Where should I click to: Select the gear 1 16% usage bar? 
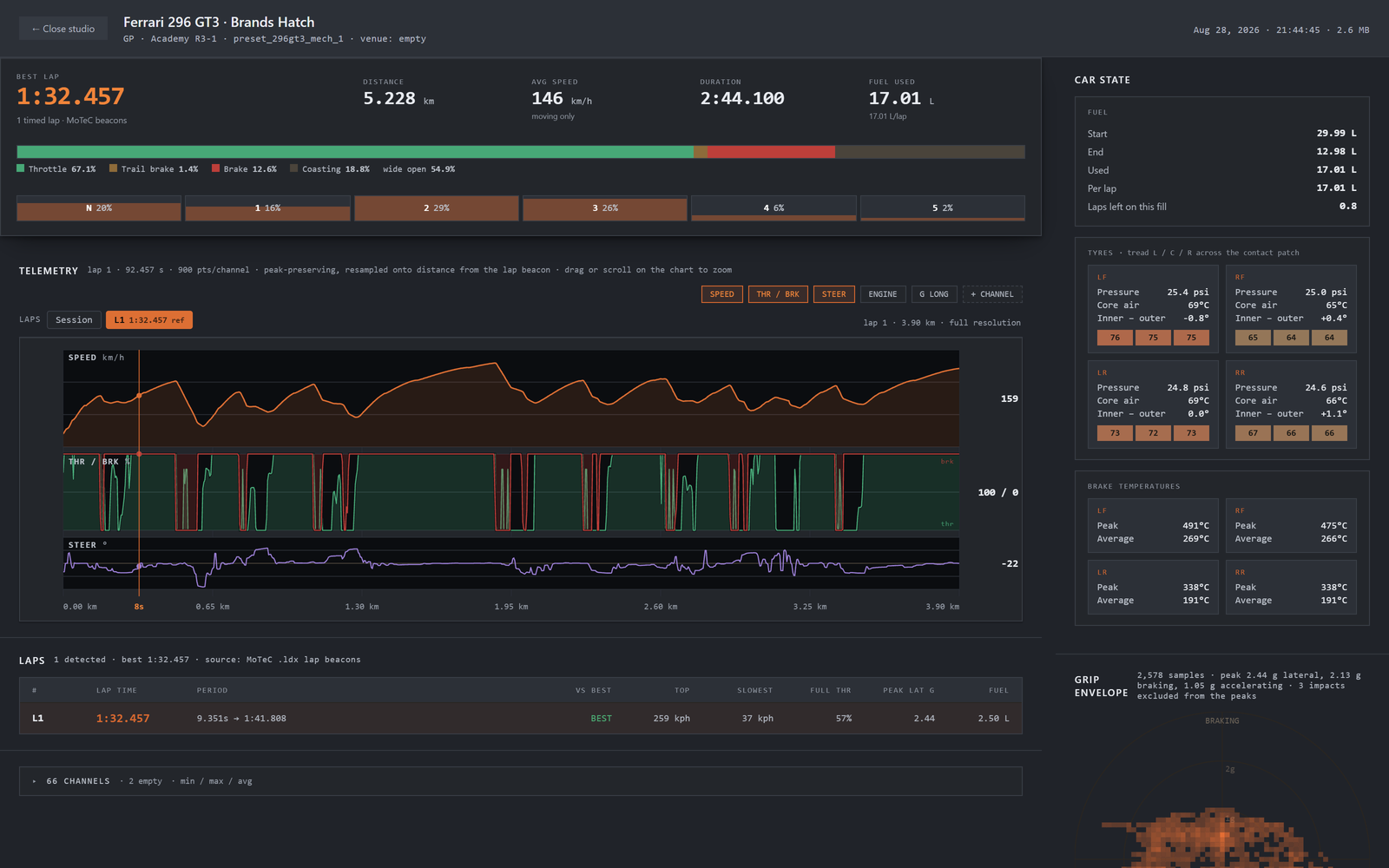(267, 208)
